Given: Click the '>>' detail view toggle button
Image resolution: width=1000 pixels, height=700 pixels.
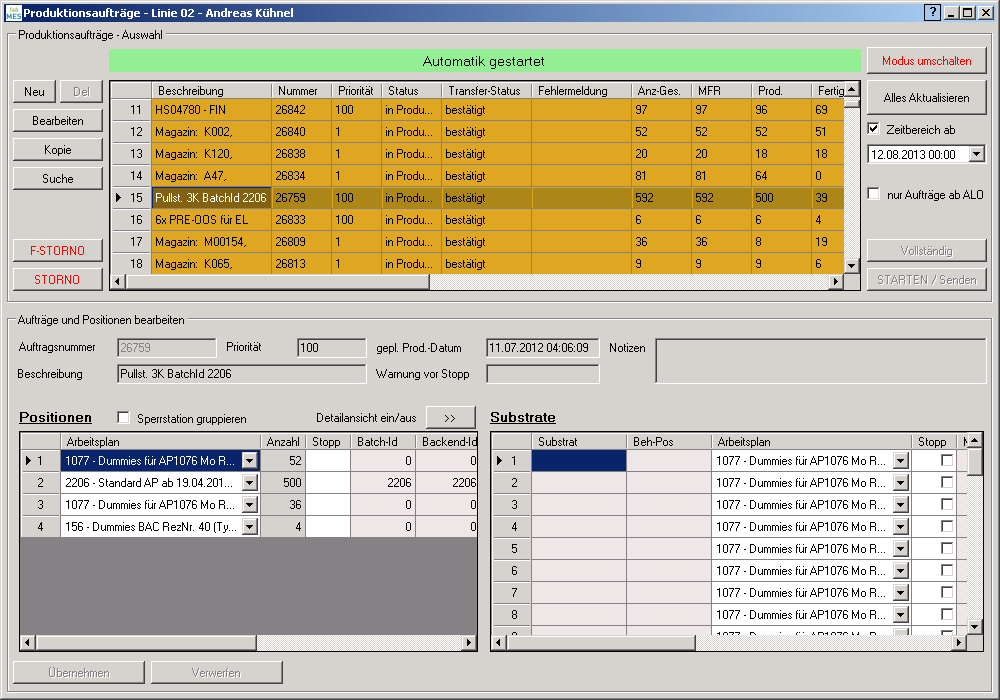Looking at the screenshot, I should point(450,418).
